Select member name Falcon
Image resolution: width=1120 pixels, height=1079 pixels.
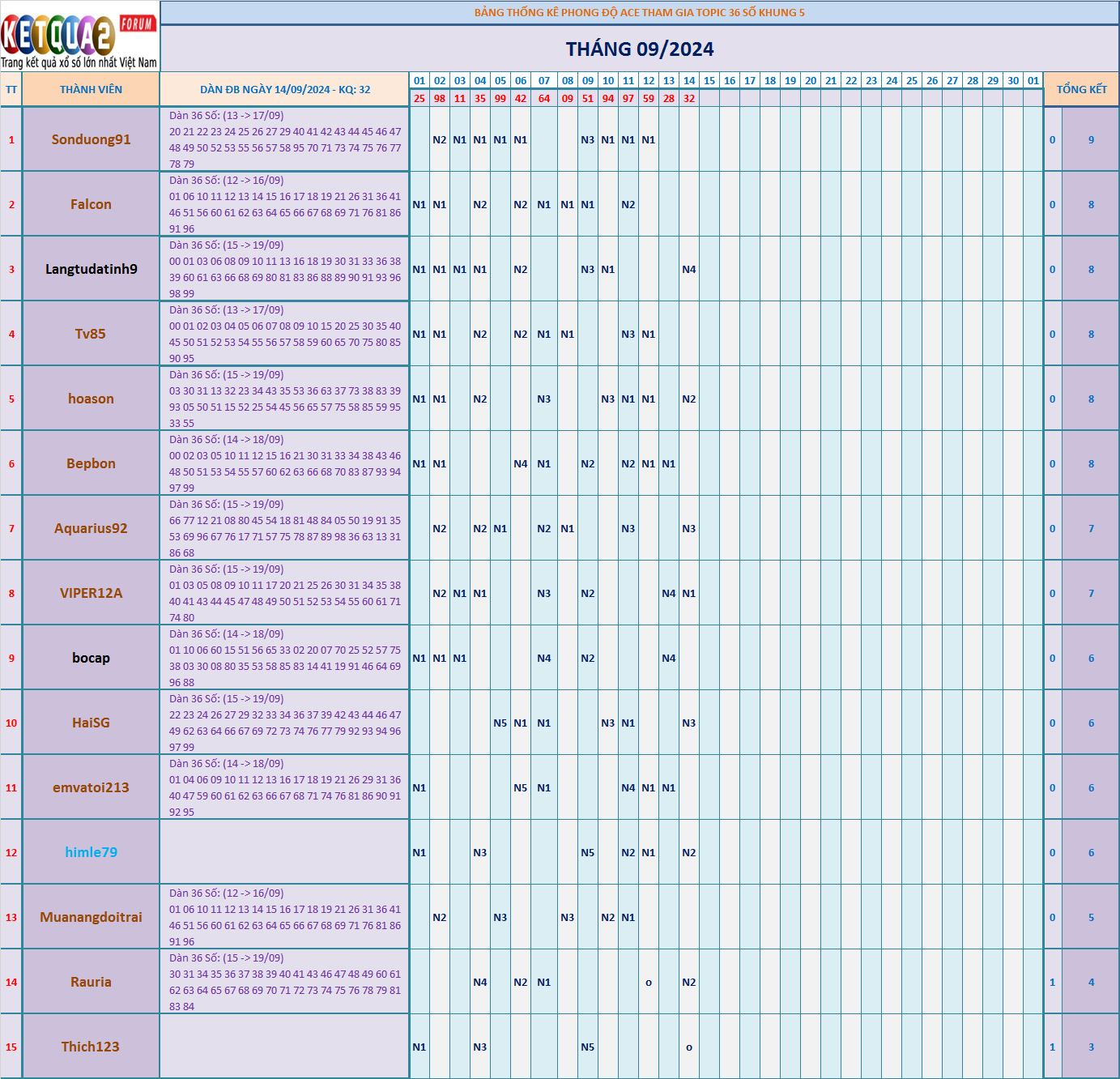point(91,204)
